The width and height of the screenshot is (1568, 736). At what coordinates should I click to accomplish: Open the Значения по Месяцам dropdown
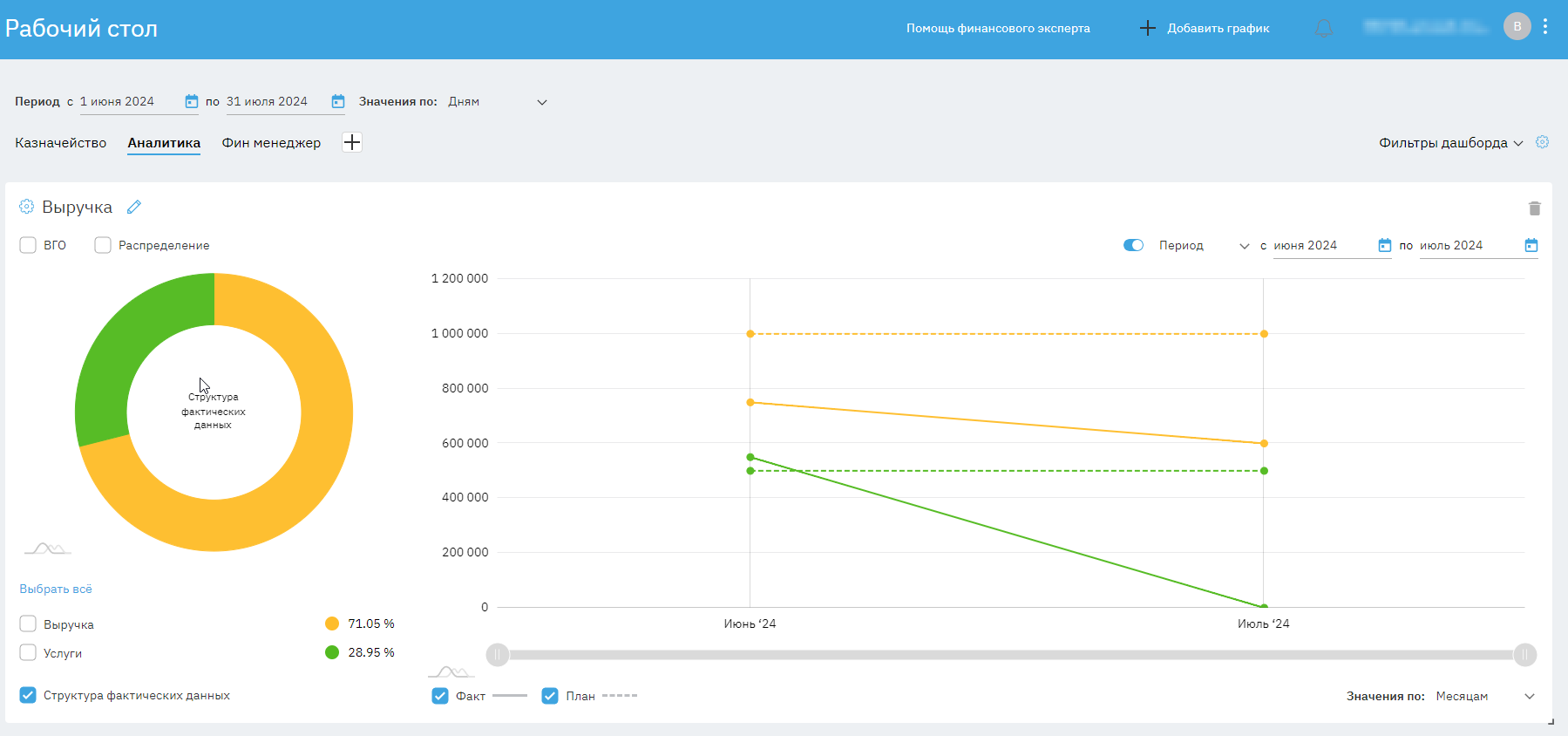[x=1485, y=696]
